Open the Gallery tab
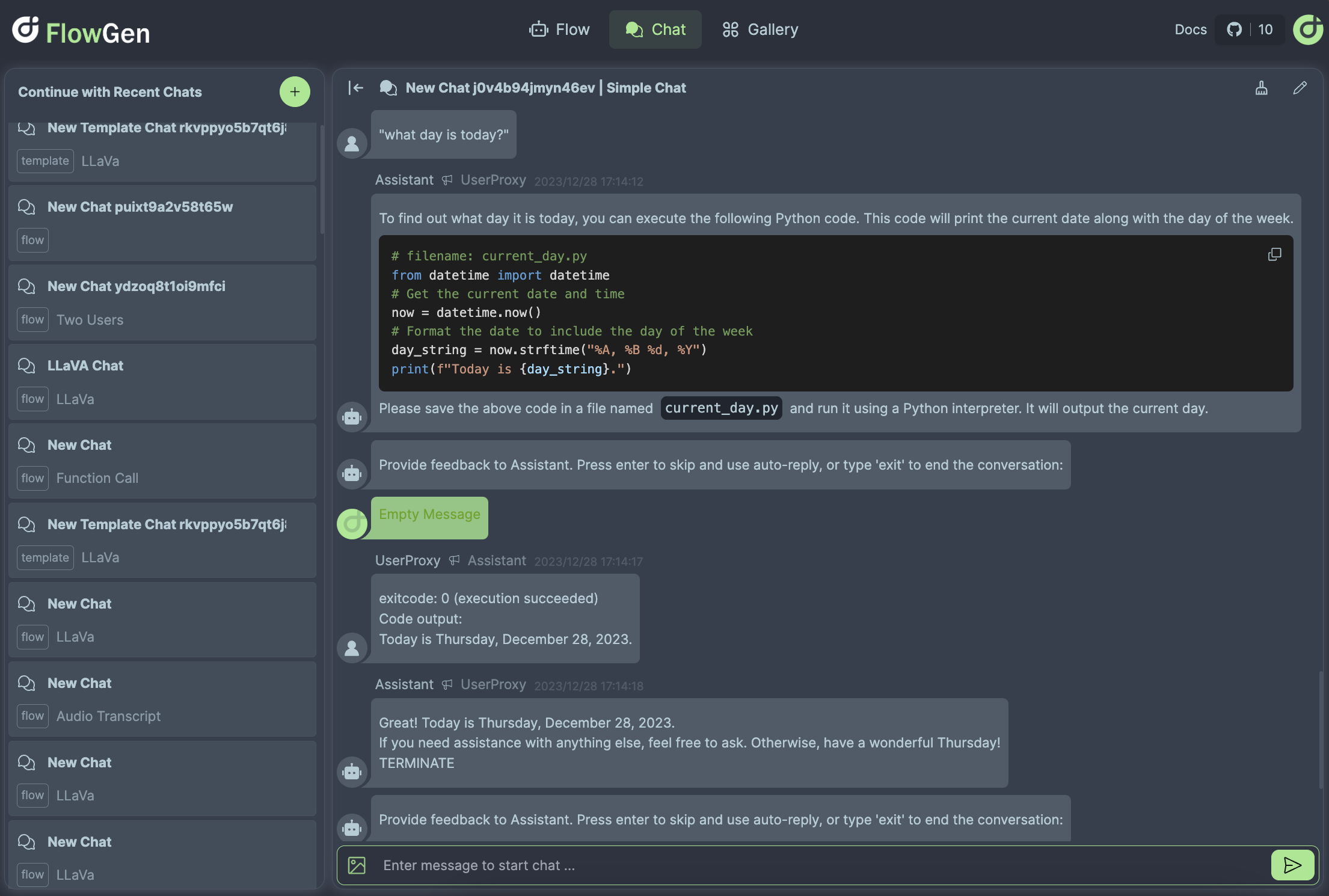 tap(760, 29)
